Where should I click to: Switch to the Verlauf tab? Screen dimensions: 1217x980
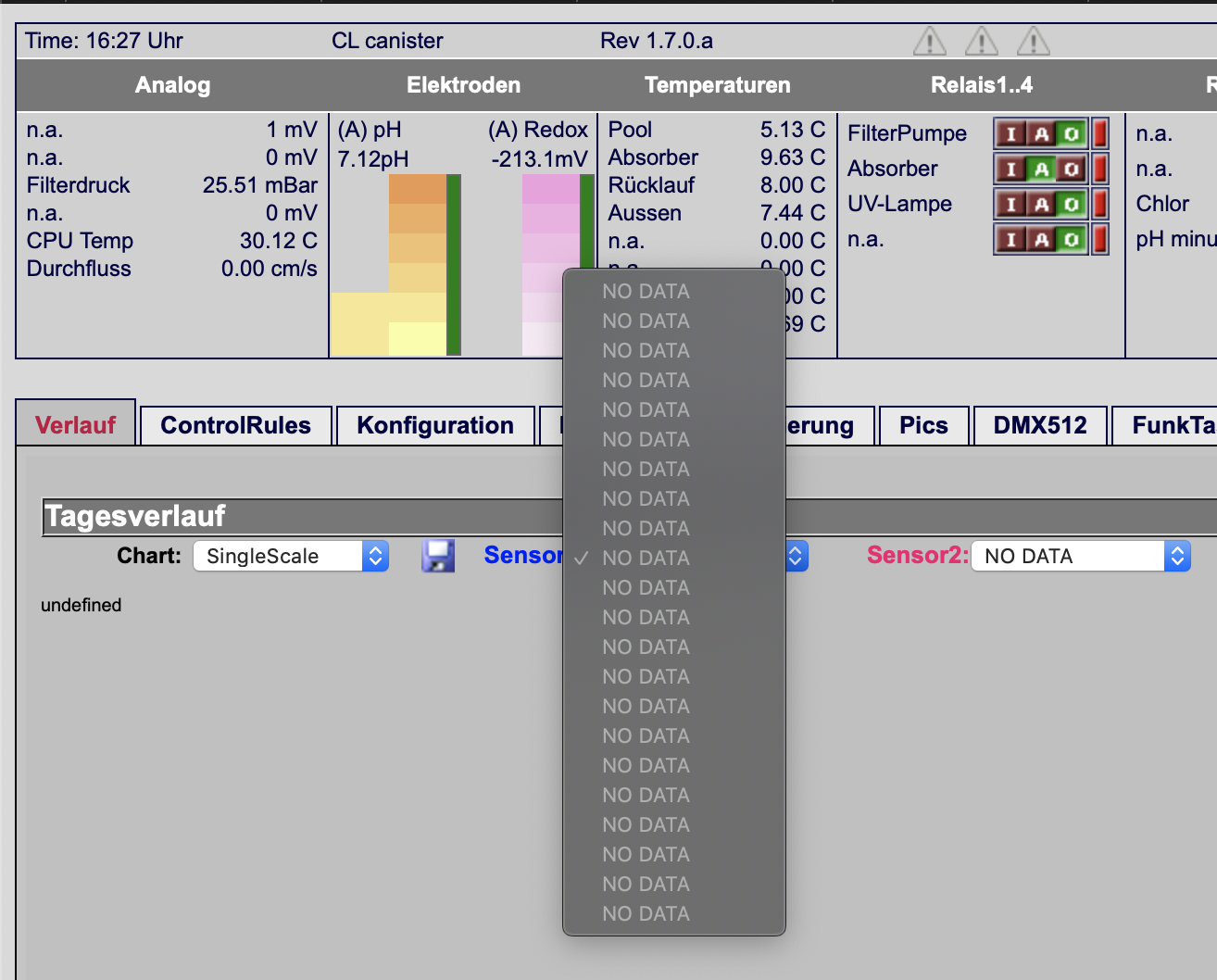click(76, 425)
